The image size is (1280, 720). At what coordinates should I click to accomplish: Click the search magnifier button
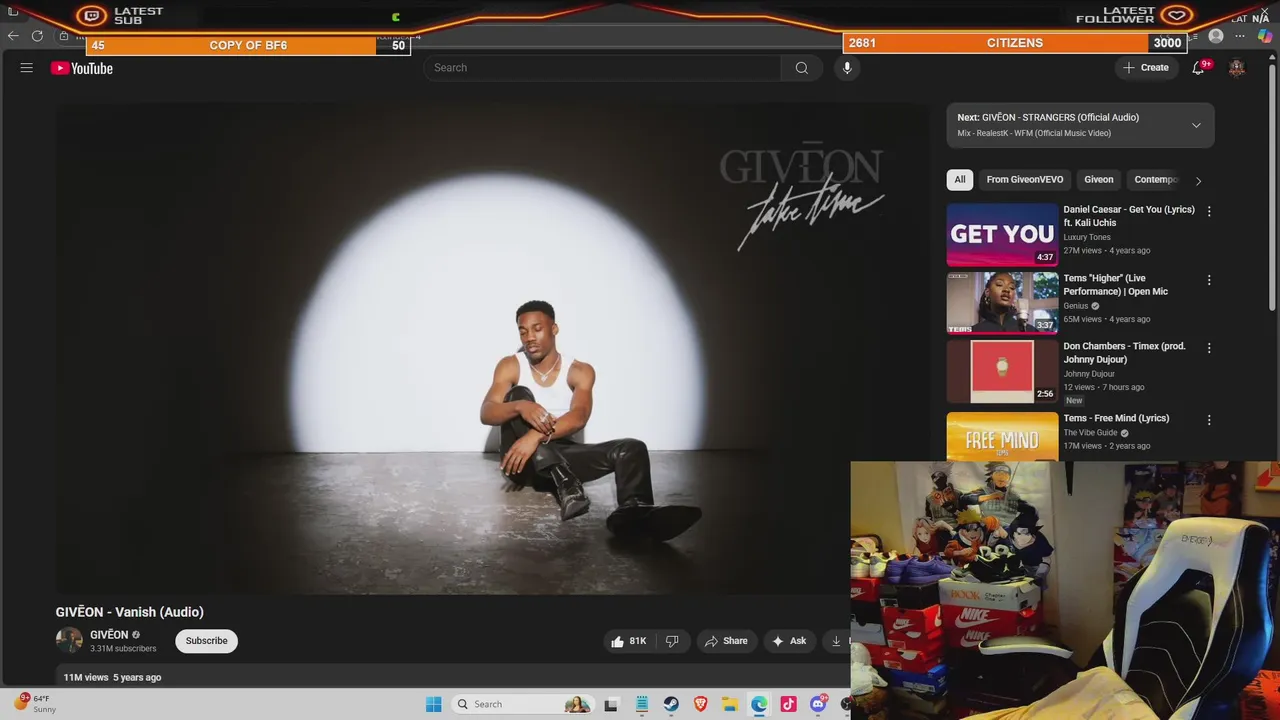801,68
